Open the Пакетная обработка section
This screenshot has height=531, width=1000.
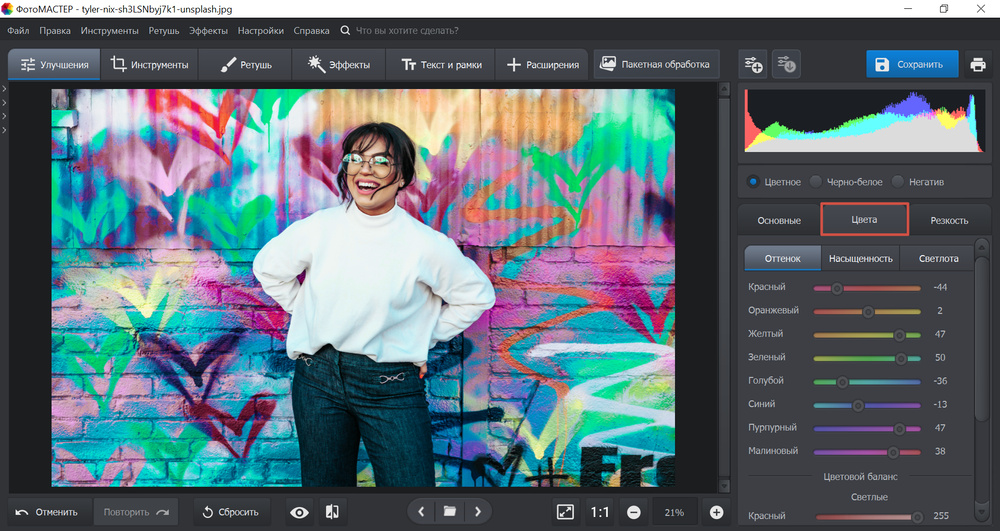[657, 64]
